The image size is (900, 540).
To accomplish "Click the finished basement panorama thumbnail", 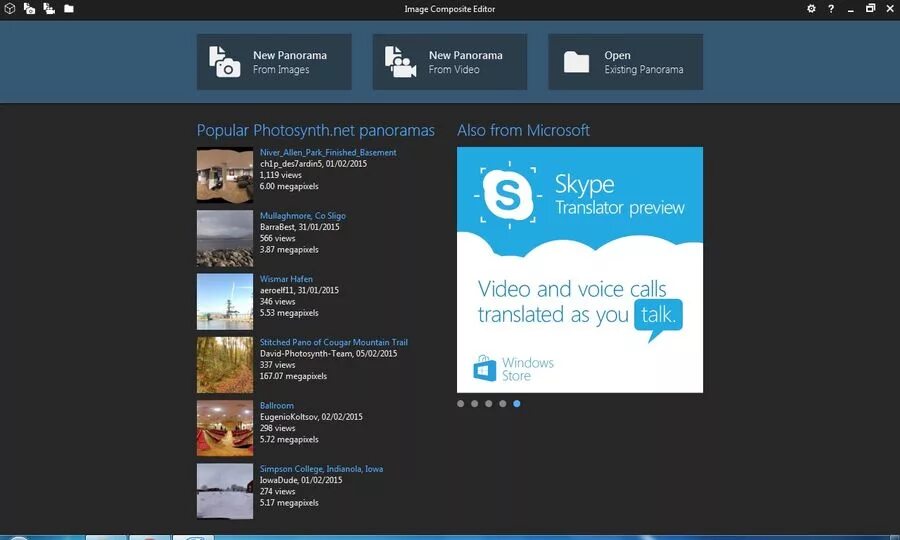I will click(225, 175).
